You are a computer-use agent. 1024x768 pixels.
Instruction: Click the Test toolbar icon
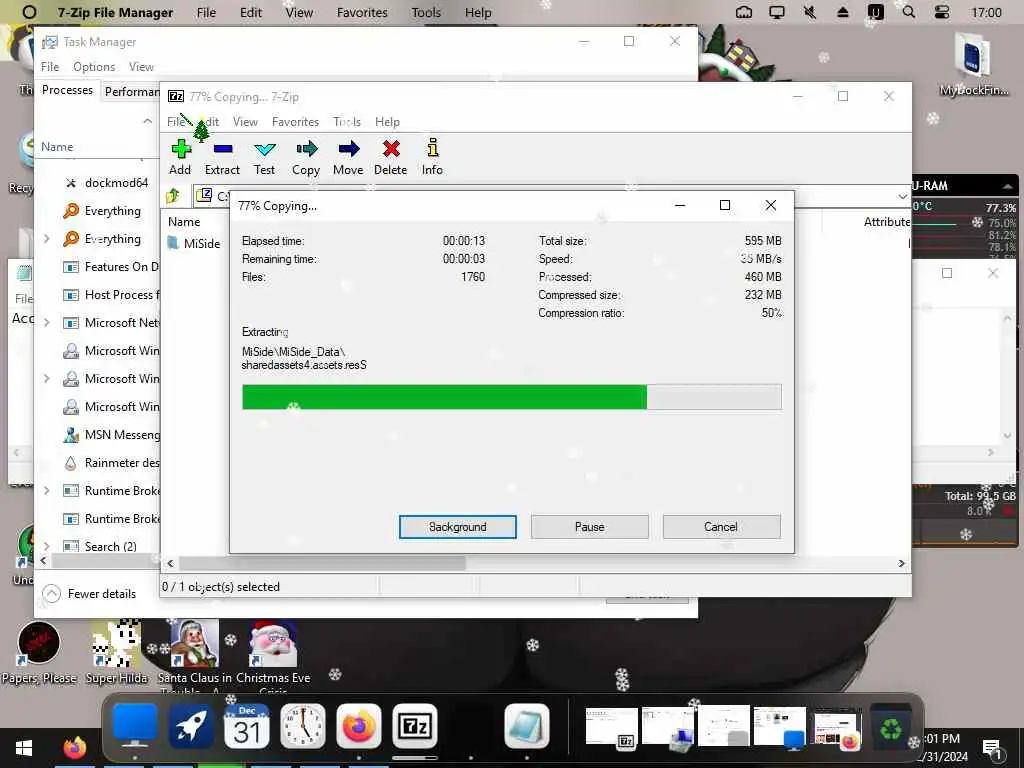264,157
